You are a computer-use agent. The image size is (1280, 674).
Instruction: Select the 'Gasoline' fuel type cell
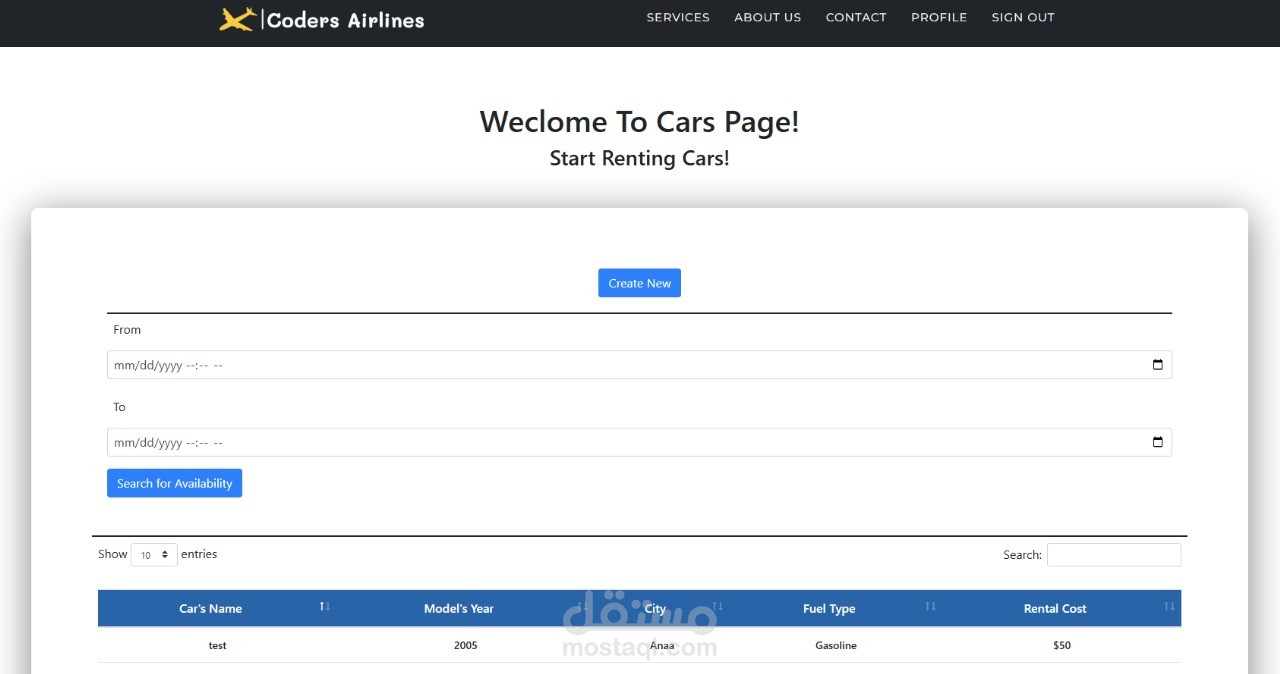click(x=836, y=645)
